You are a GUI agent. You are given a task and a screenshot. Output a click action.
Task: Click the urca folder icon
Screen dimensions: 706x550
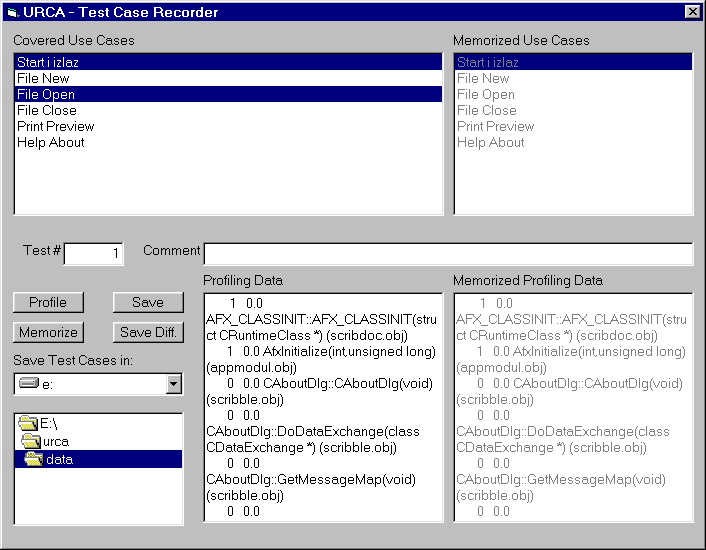coord(31,441)
